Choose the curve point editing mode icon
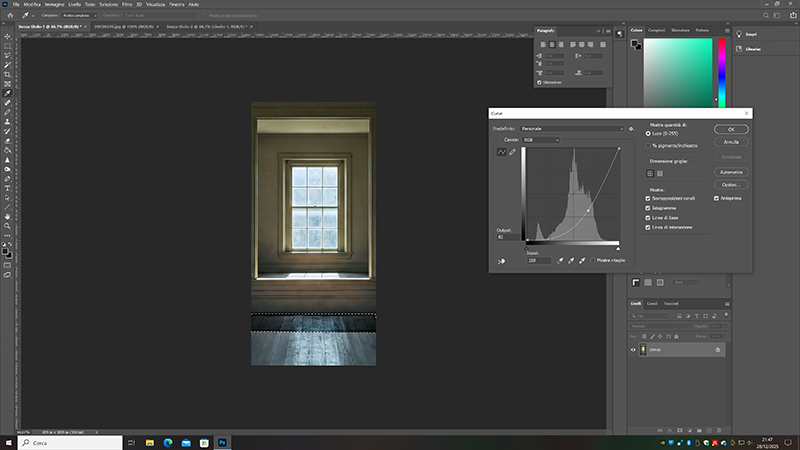 502,152
